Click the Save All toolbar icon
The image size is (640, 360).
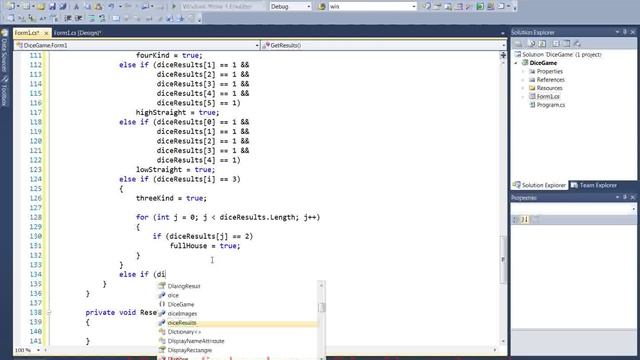pyautogui.click(x=62, y=7)
